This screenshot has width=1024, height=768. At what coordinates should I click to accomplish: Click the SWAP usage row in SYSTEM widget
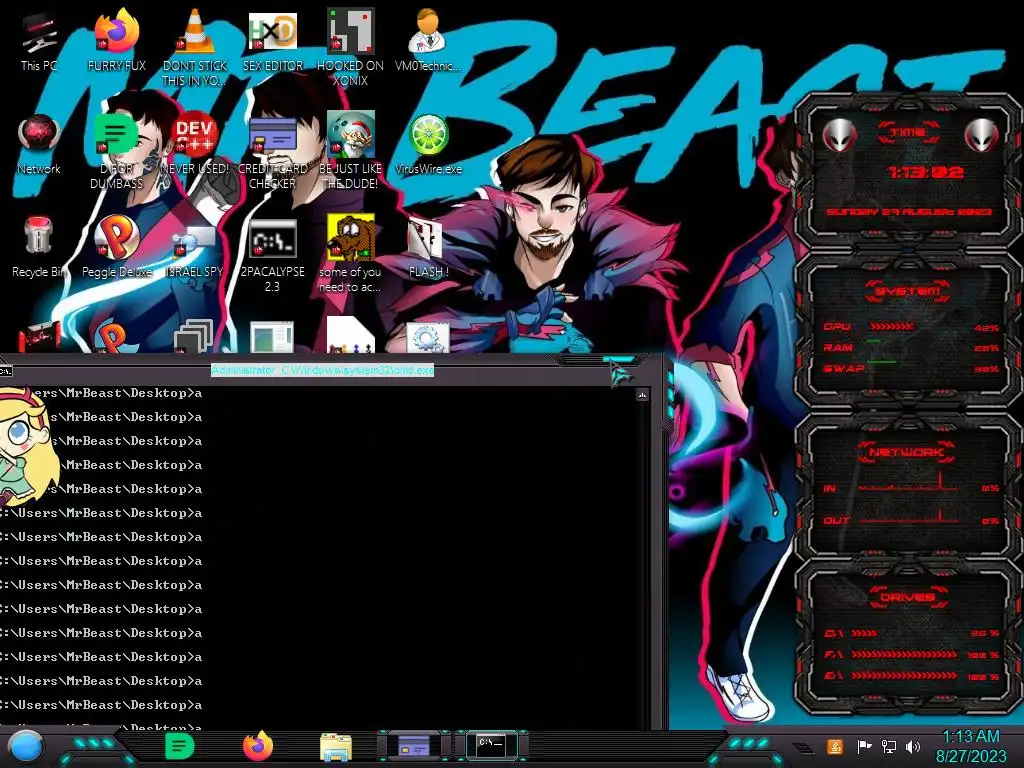911,368
